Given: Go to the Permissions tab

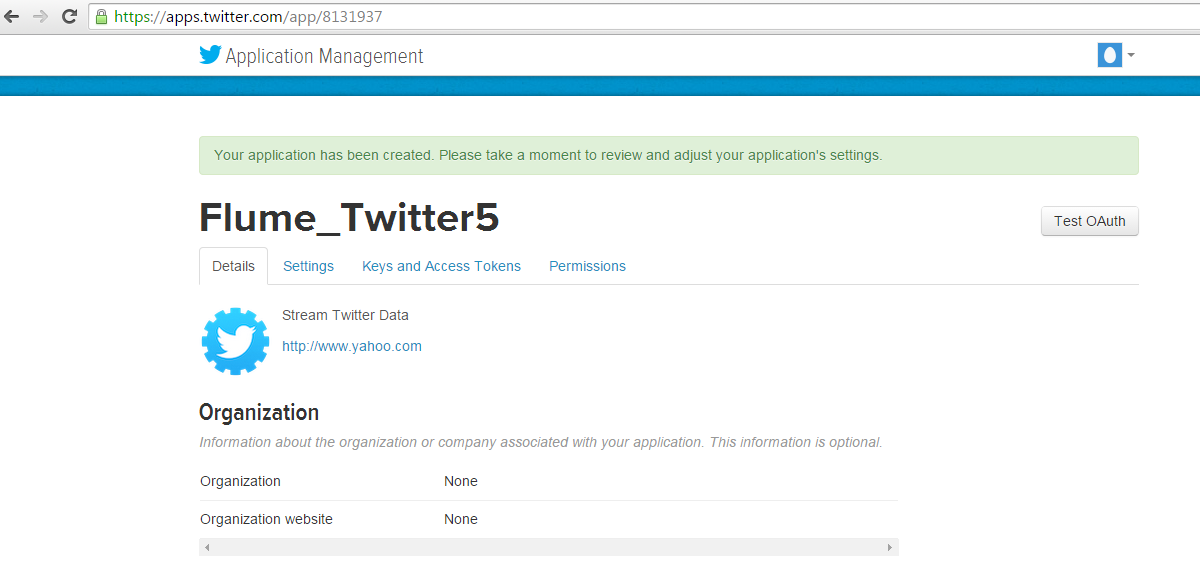Looking at the screenshot, I should coord(587,266).
